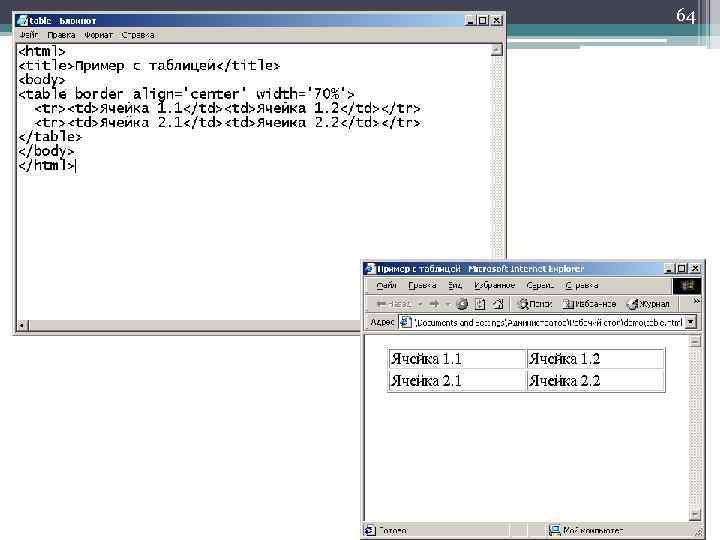Open Справка menu in Notepad
The height and width of the screenshot is (540, 720).
point(138,35)
